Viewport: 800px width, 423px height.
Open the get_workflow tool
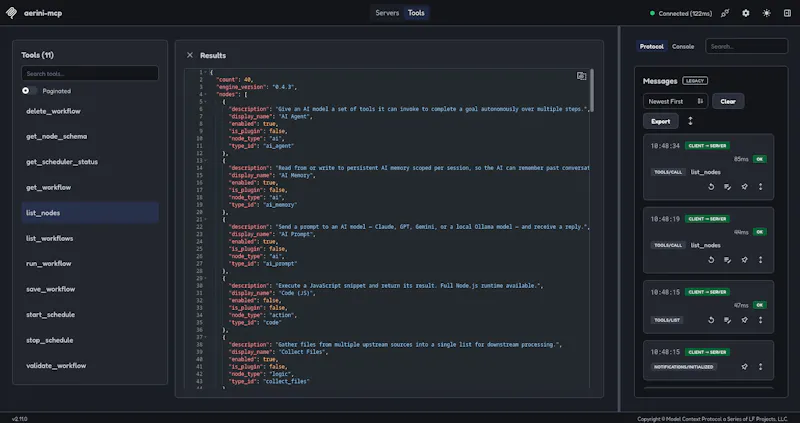[x=90, y=187]
